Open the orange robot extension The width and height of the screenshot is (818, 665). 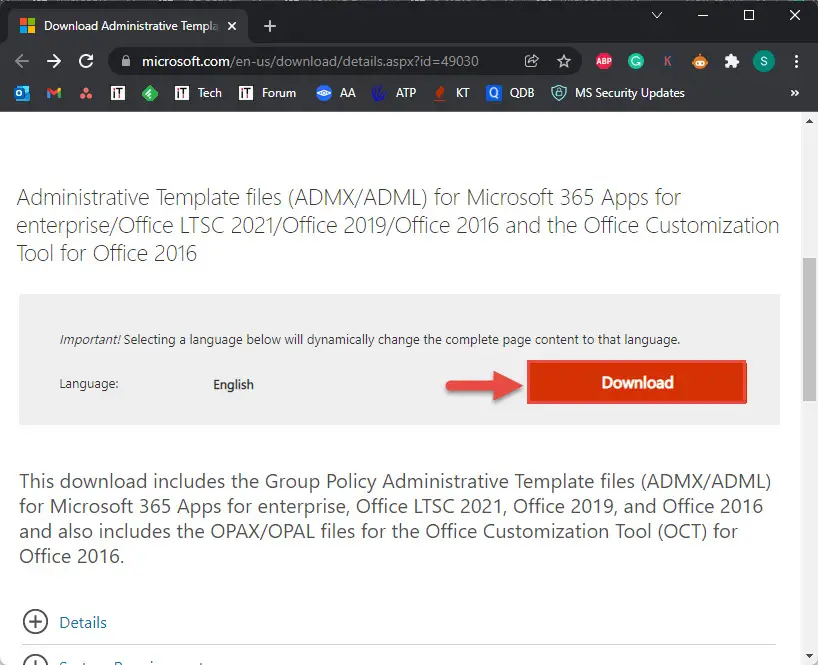[700, 61]
